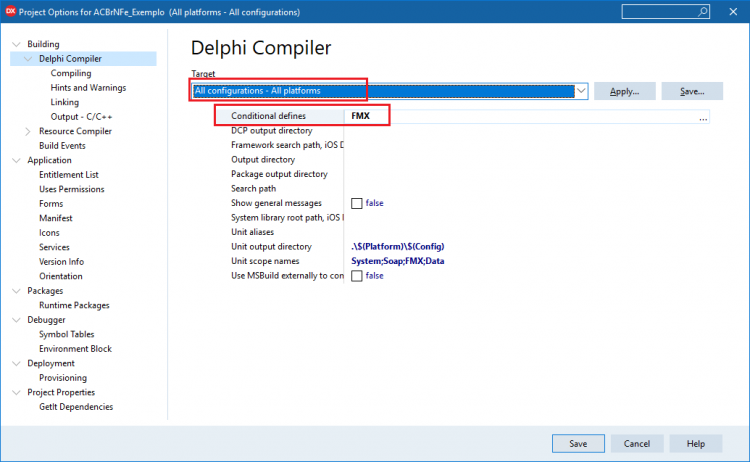Open the Manifest options page

tap(55, 218)
